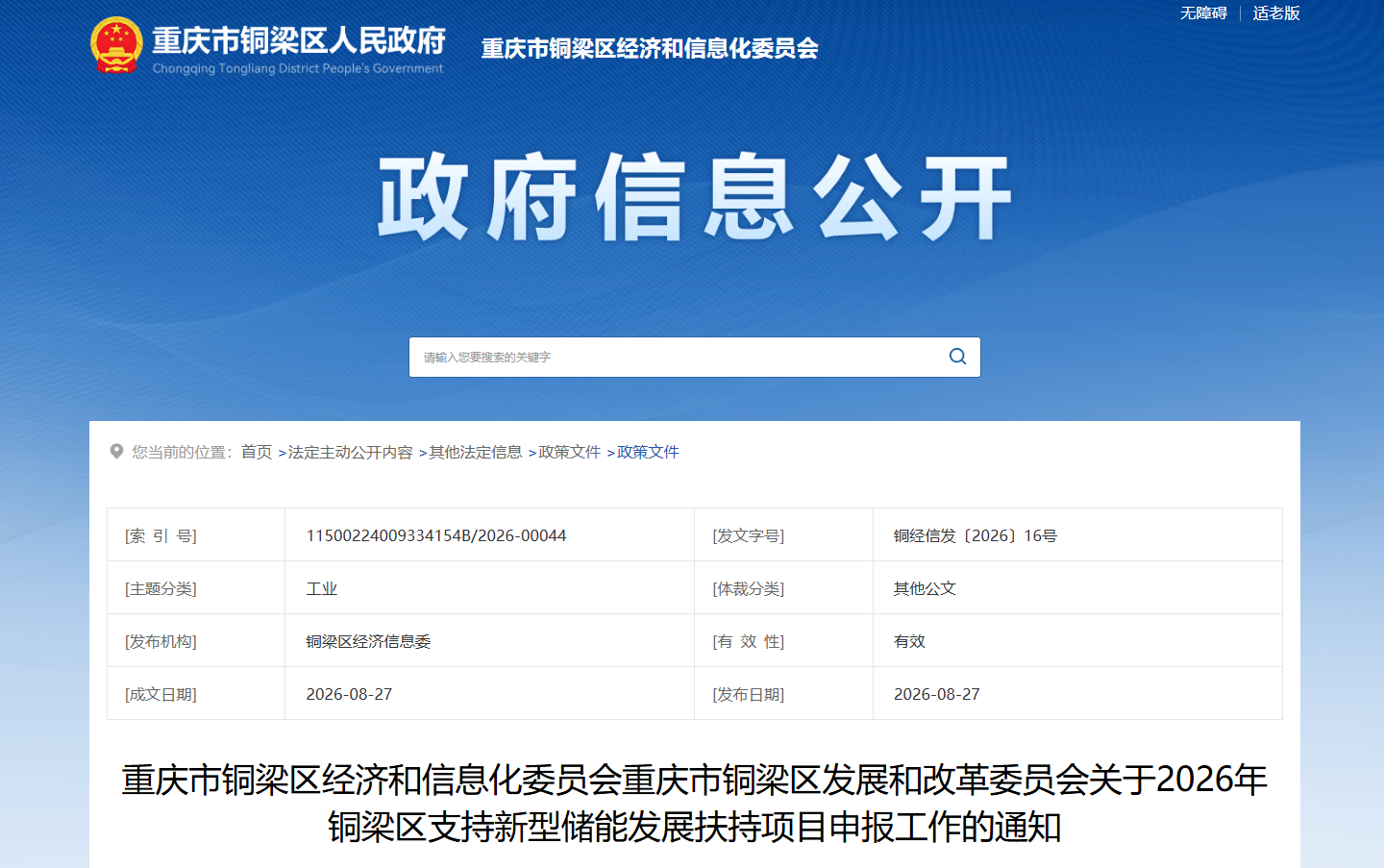Viewport: 1384px width, 868px height.
Task: Click the [有 效 性] label cell
Action: [x=783, y=641]
